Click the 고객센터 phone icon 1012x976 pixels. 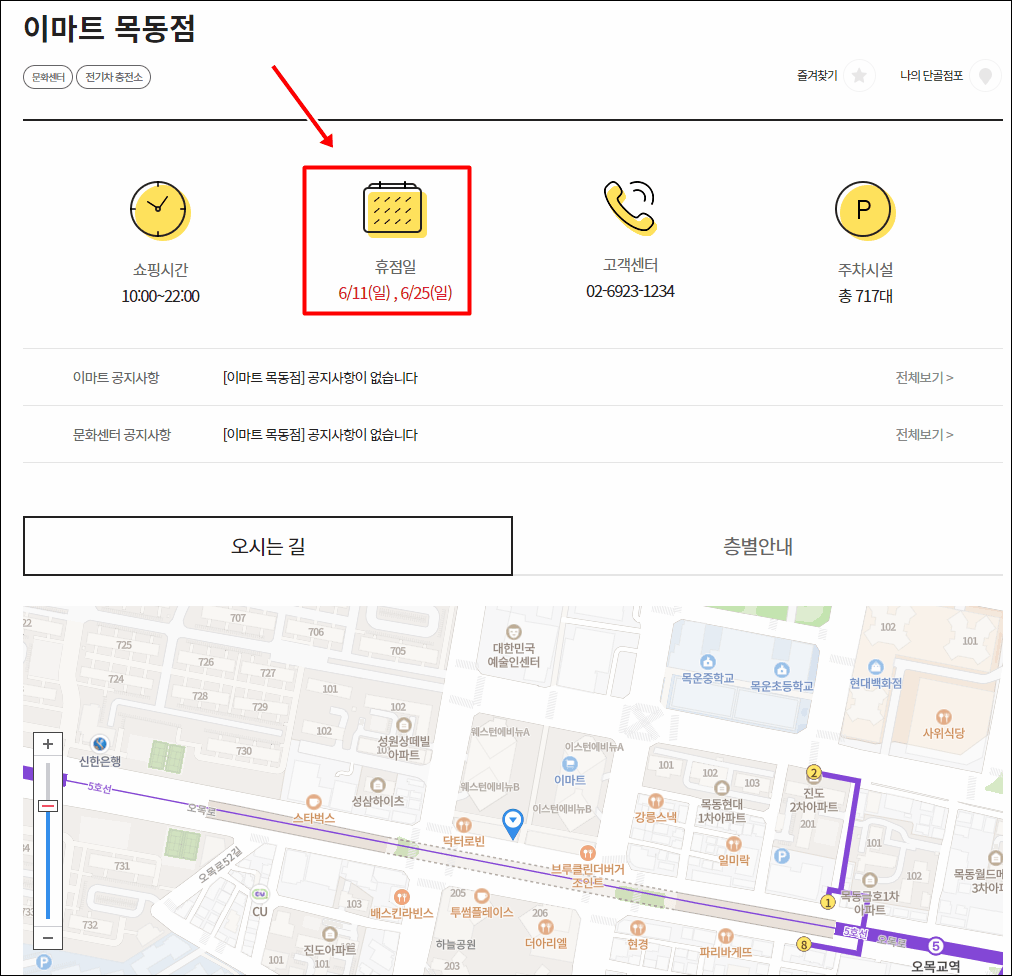630,207
